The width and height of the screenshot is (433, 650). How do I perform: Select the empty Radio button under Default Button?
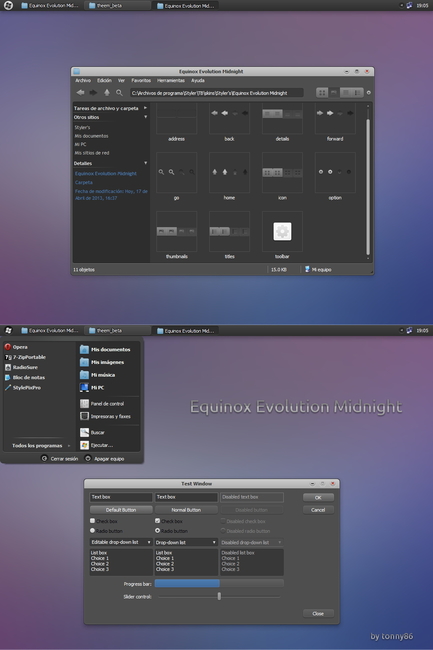[92, 531]
